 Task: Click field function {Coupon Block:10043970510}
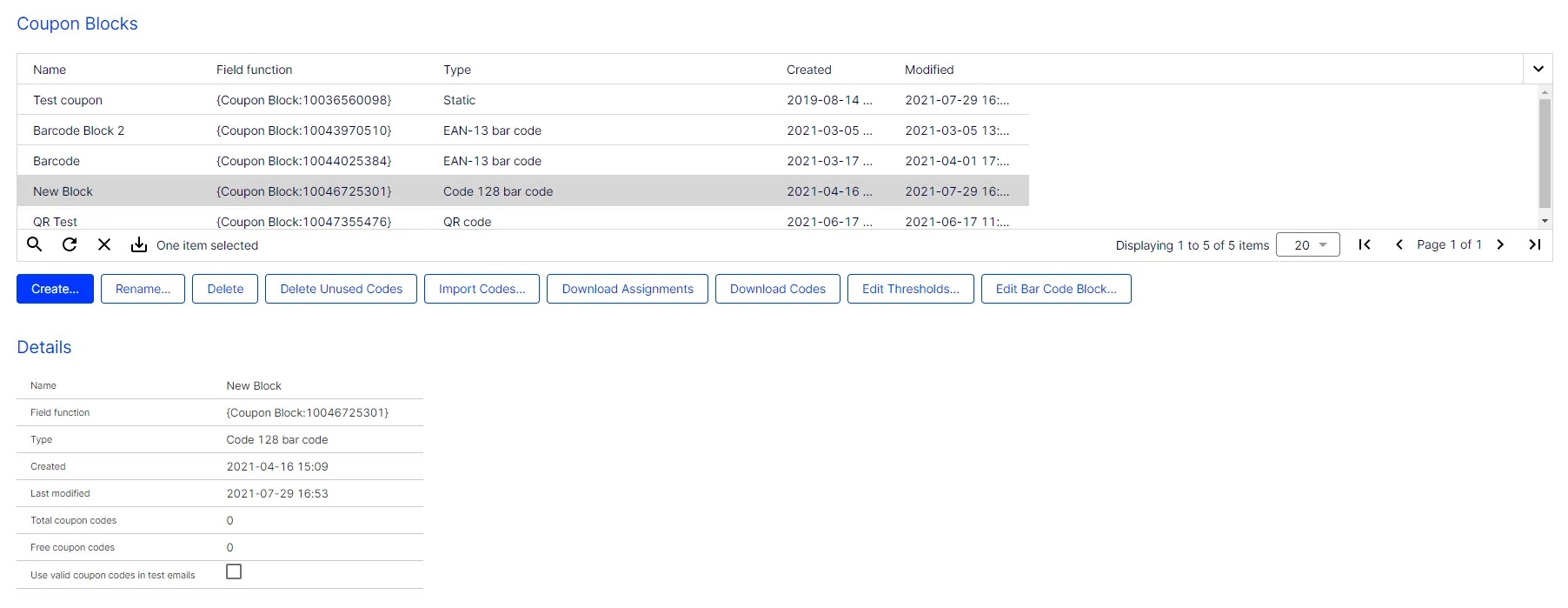coord(304,130)
